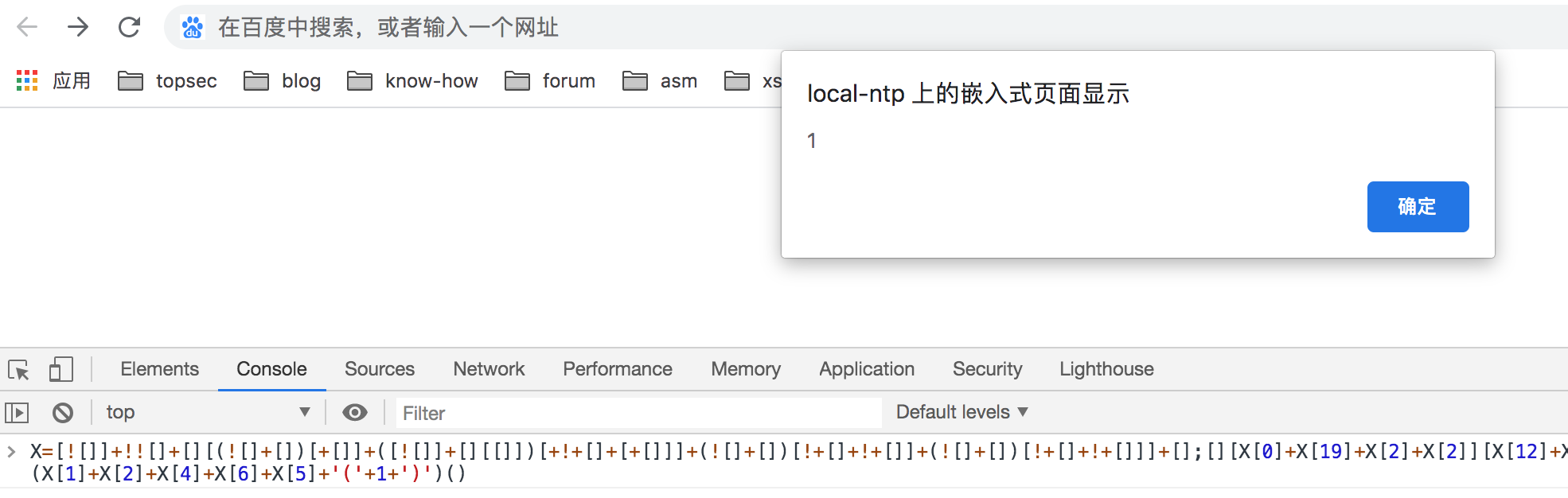Click the browser forward arrow
1568x498 pixels.
click(x=78, y=27)
